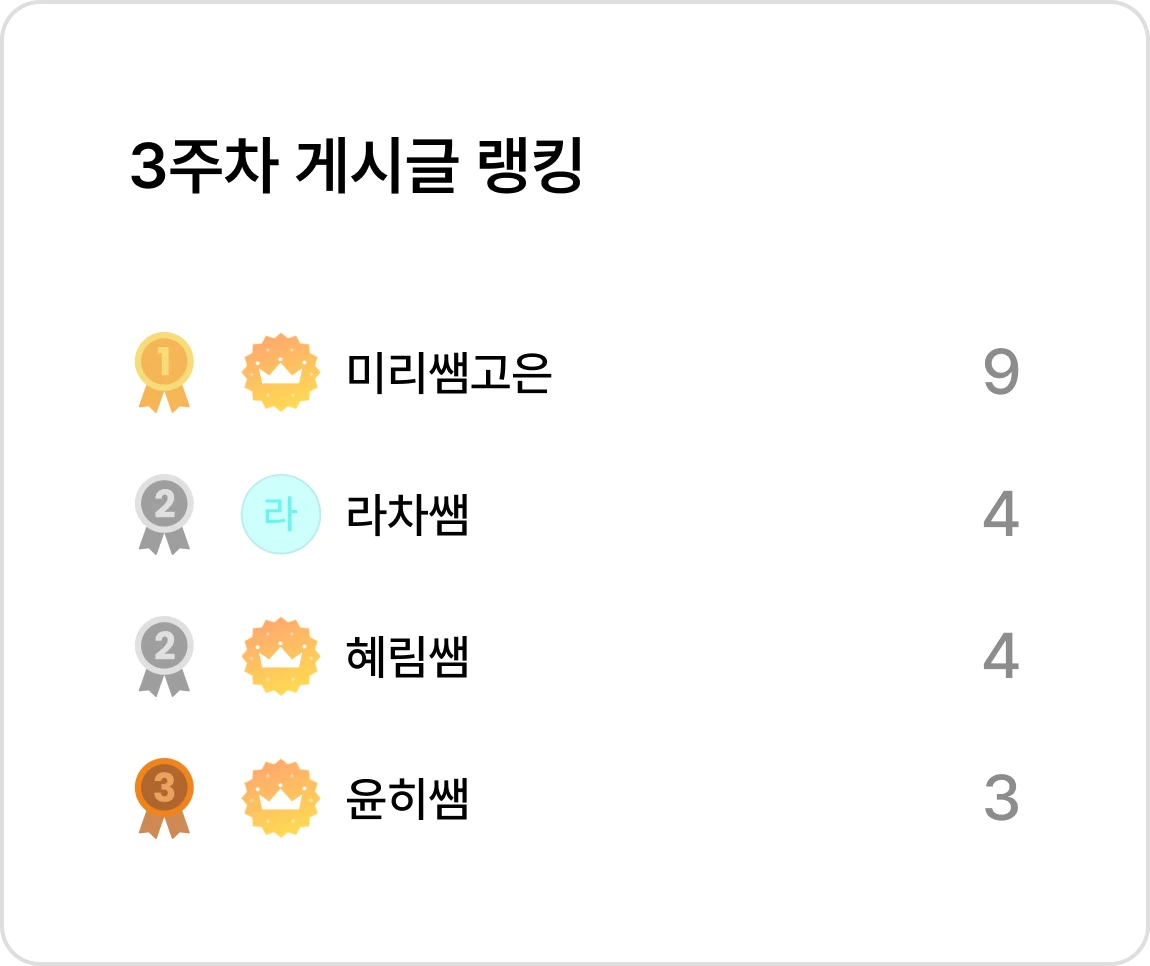This screenshot has width=1150, height=966.
Task: Click the word 게시글 in the heading
Action: point(377,166)
